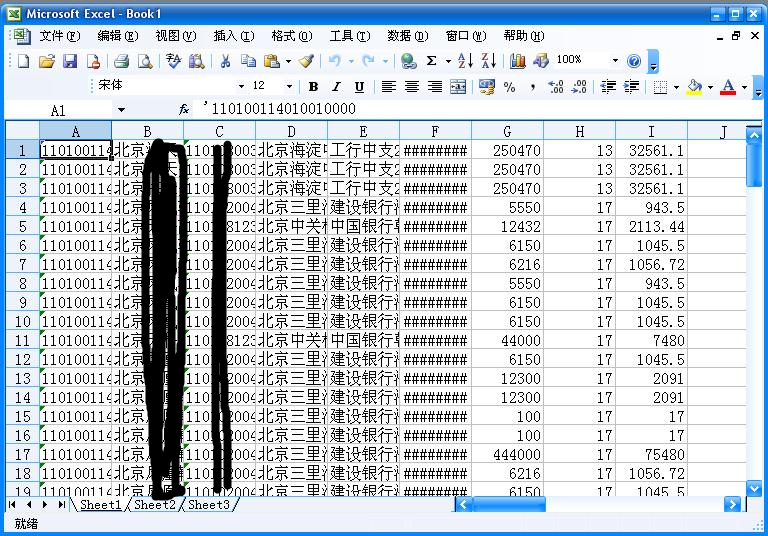Open the 格式(O) menu
Image resolution: width=768 pixels, height=536 pixels.
(291, 36)
